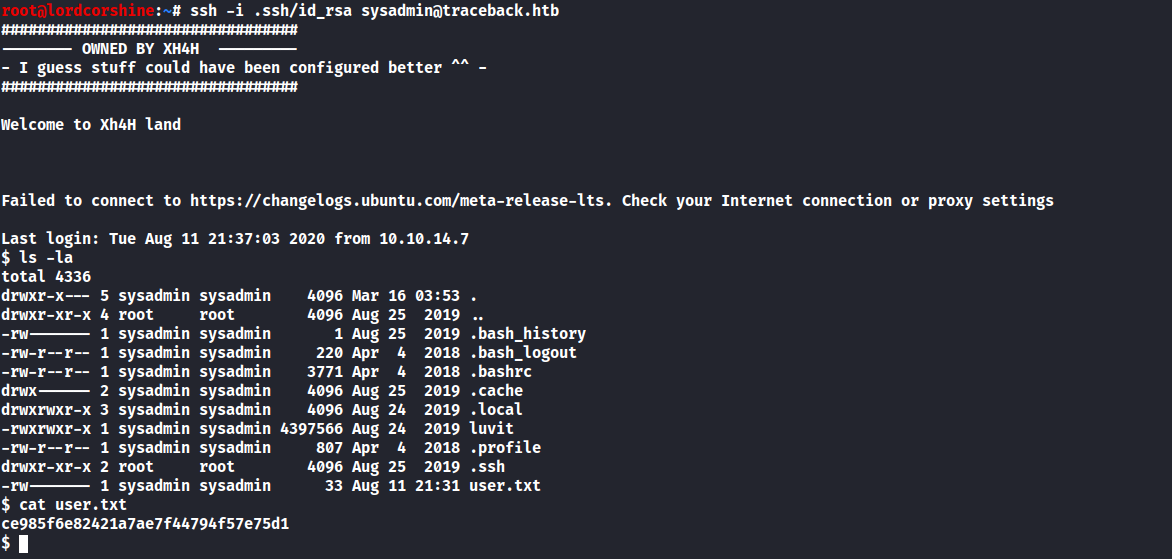Place cursor at the final shell prompt
Viewport: 1172px width, 559px height.
click(23, 544)
